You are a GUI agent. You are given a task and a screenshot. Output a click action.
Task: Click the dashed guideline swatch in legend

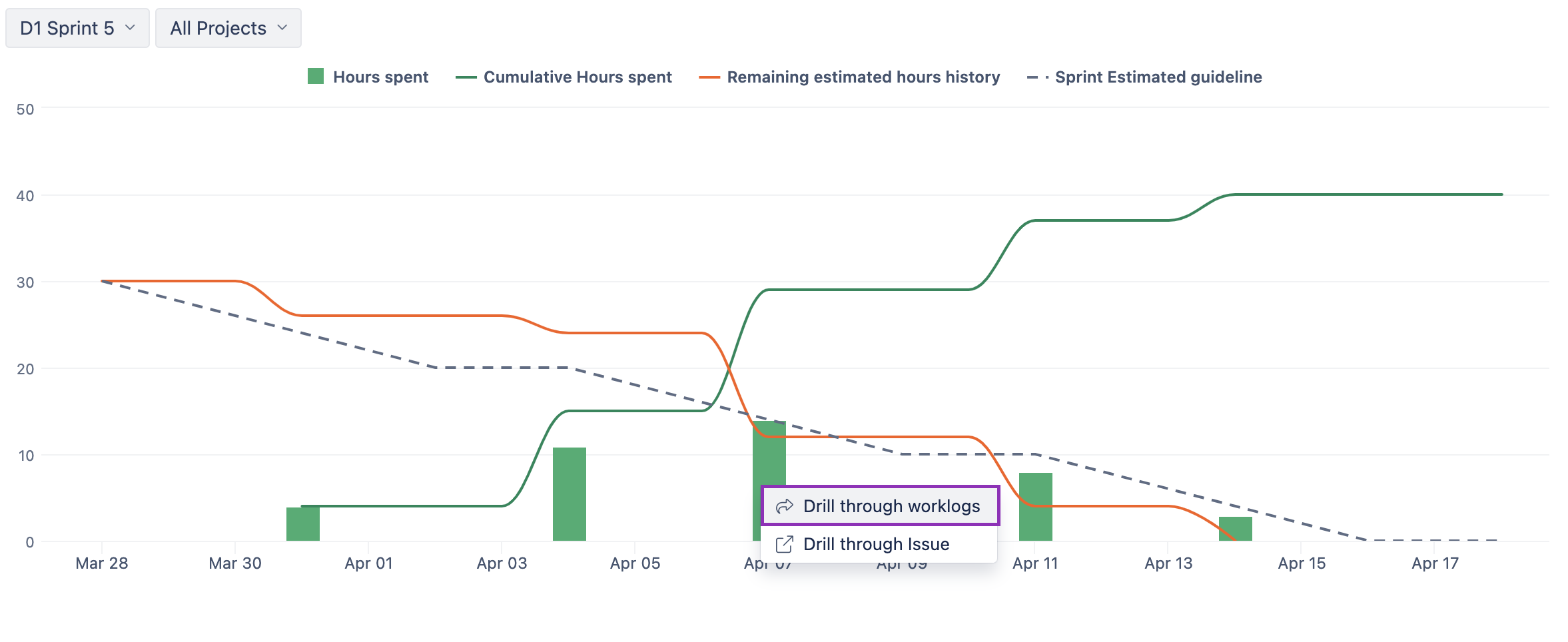click(1038, 77)
